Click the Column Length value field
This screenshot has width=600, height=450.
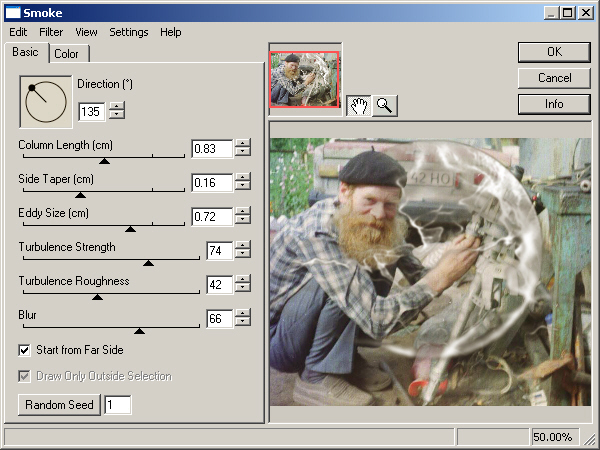[x=211, y=148]
